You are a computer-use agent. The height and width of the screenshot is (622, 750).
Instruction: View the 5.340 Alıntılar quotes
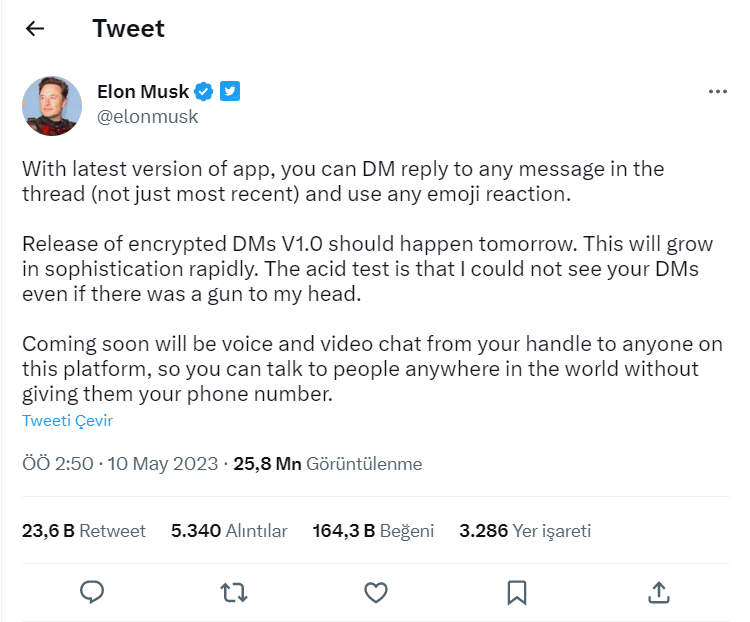tap(229, 531)
